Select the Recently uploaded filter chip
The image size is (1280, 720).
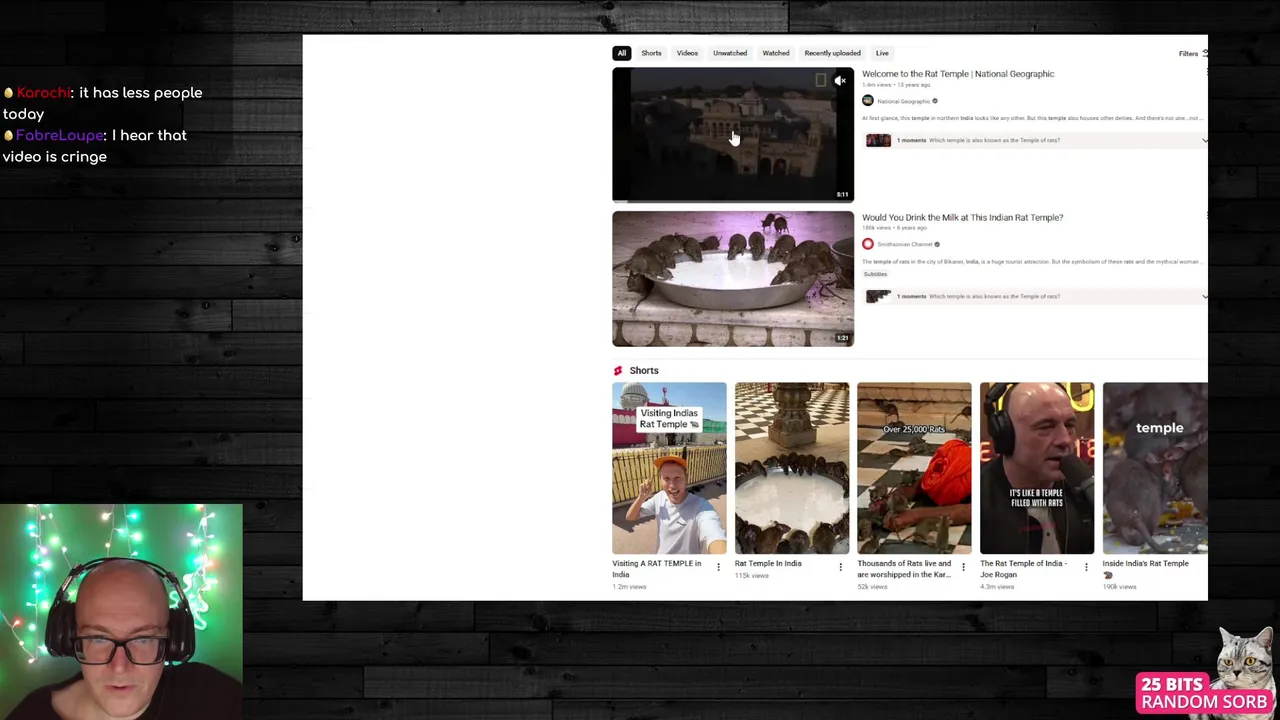(x=832, y=53)
